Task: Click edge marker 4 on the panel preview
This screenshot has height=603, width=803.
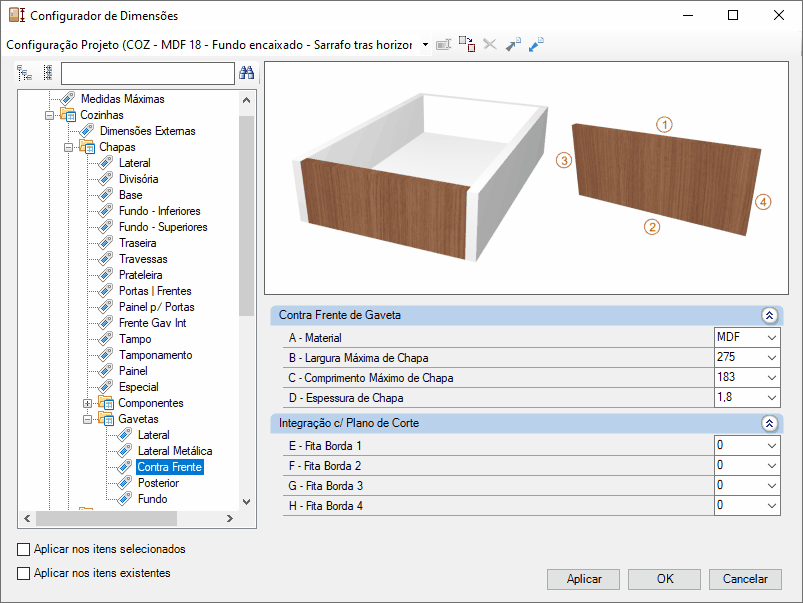Action: coord(763,202)
